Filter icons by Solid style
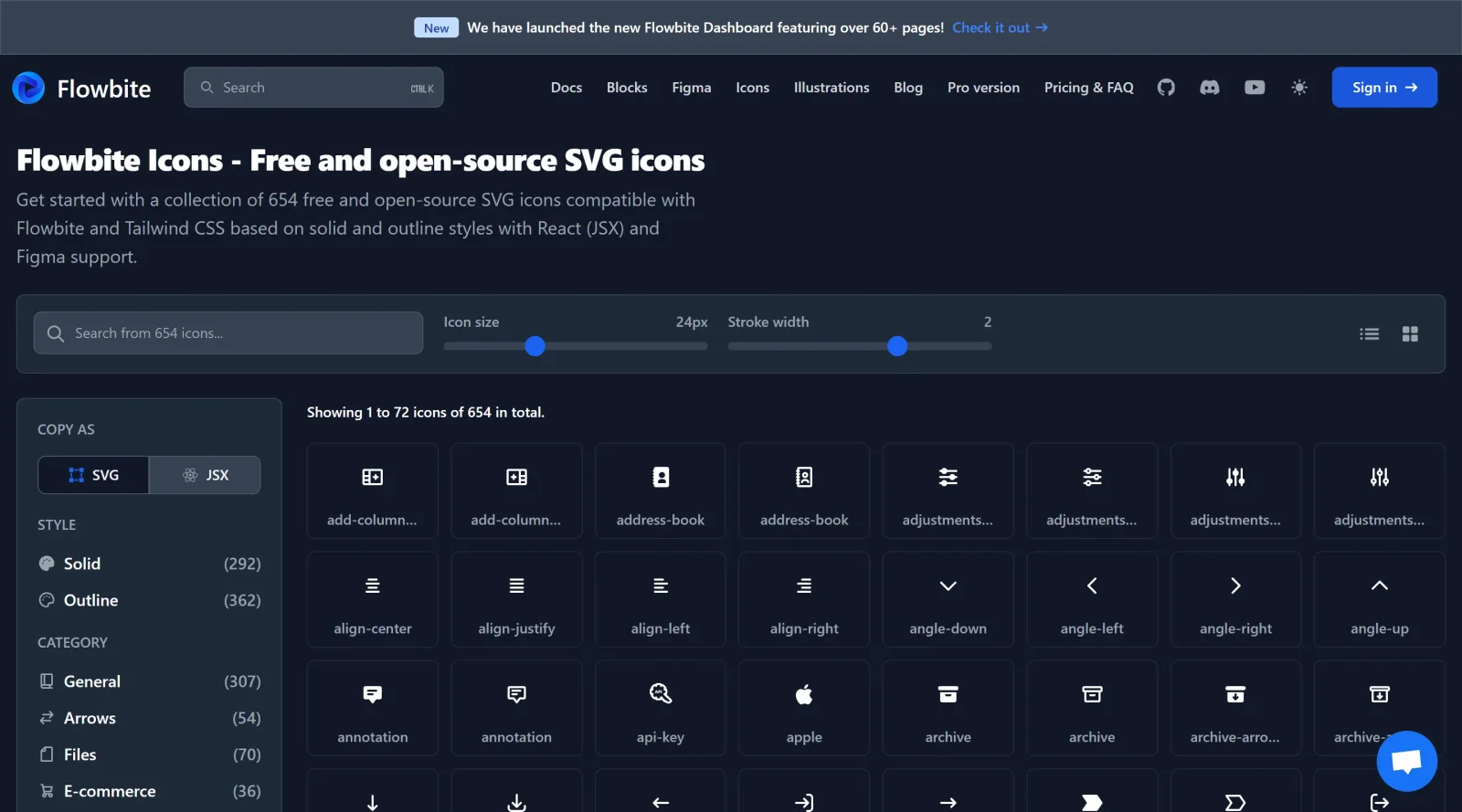This screenshot has height=812, width=1462. click(x=149, y=564)
